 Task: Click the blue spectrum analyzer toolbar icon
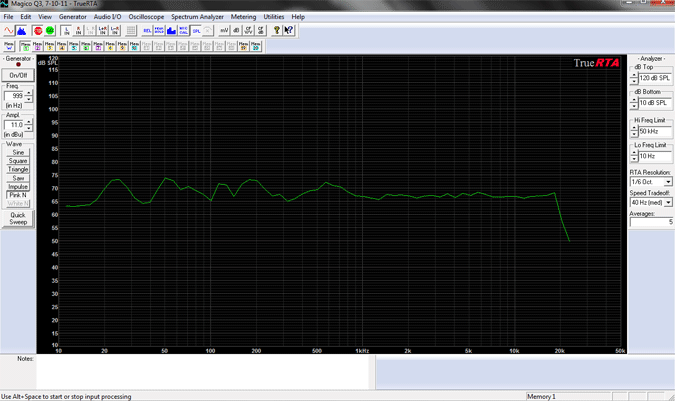[21, 31]
